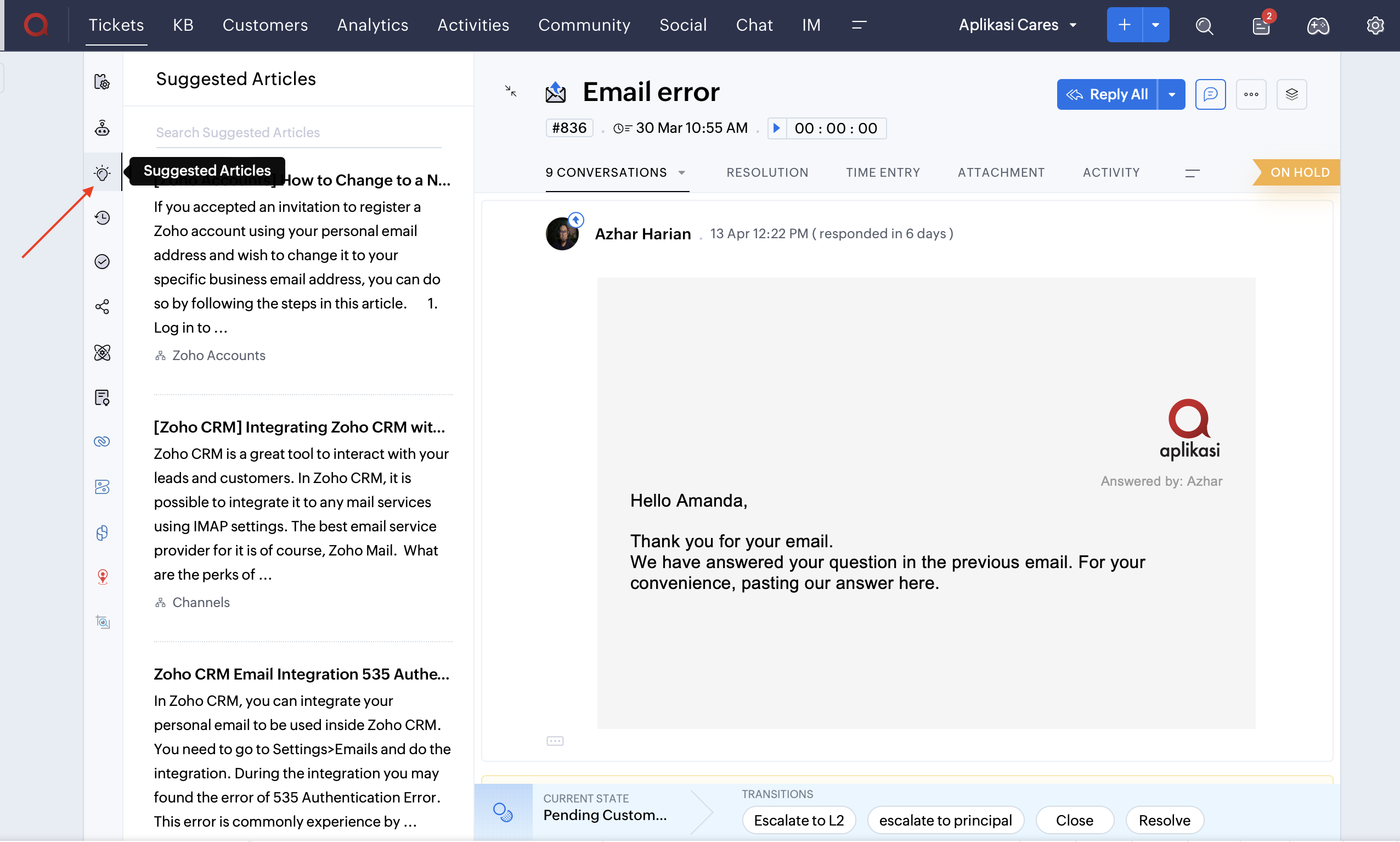Click Escalate to L2 transition
This screenshot has height=842, width=1400.
pyautogui.click(x=798, y=820)
